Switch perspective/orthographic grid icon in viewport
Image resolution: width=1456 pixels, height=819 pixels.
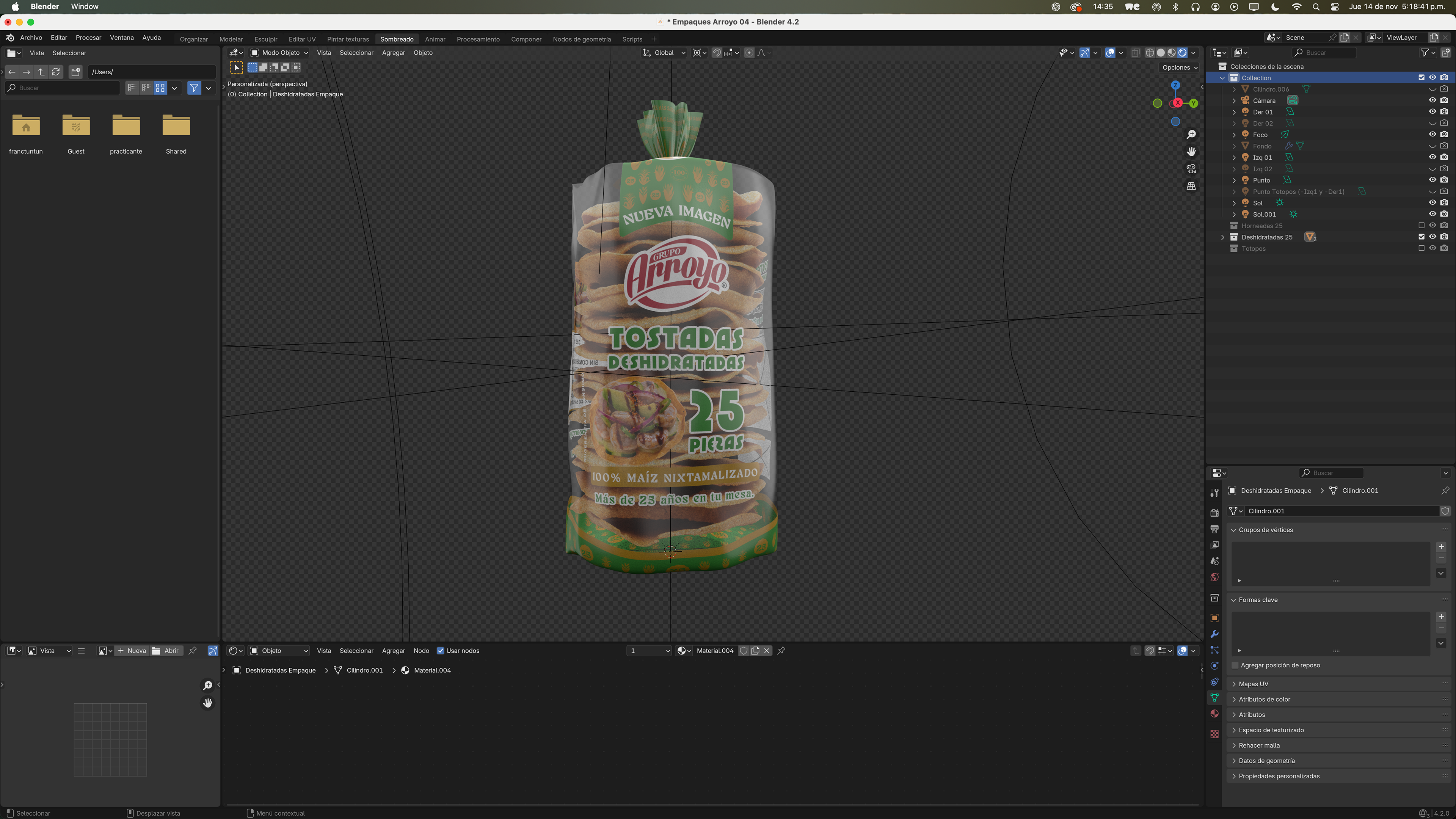point(1191,186)
